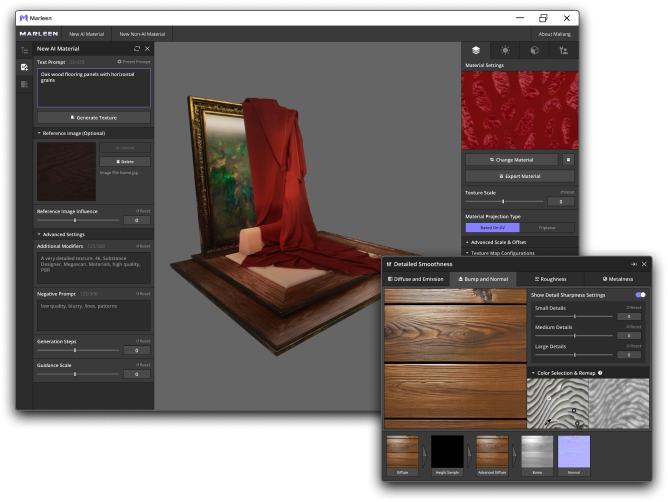Click Generate Texture button
The image size is (668, 502).
tap(94, 118)
